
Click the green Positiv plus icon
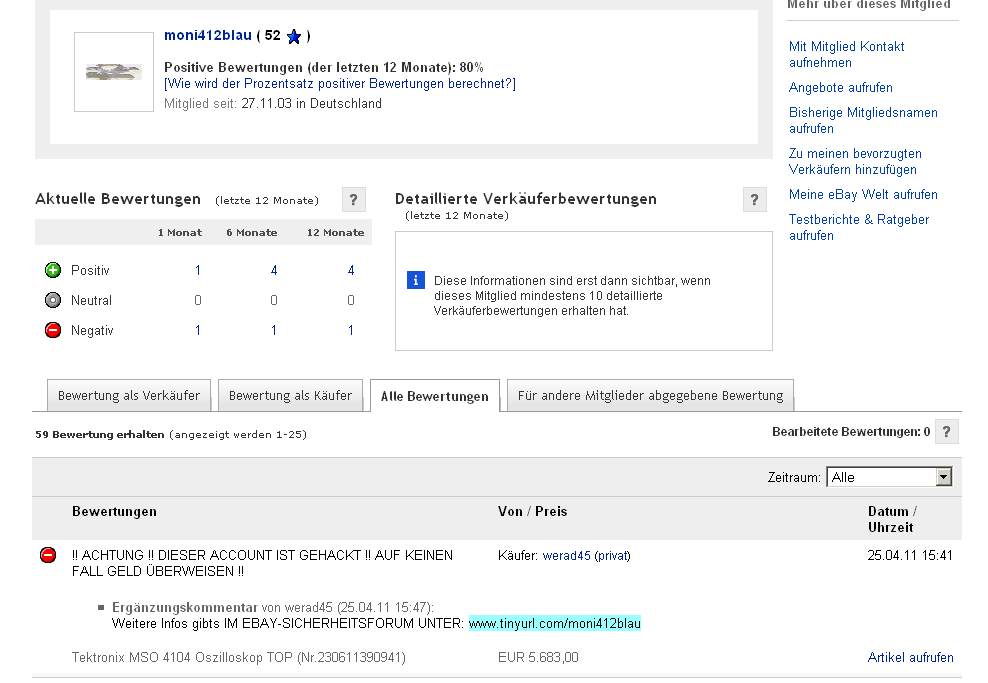point(53,270)
